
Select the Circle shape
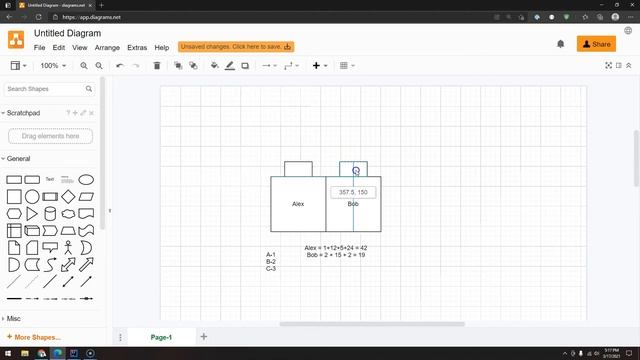[x=32, y=197]
